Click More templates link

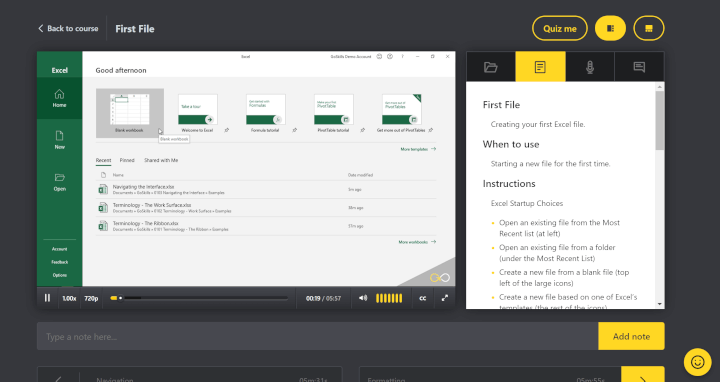point(418,149)
